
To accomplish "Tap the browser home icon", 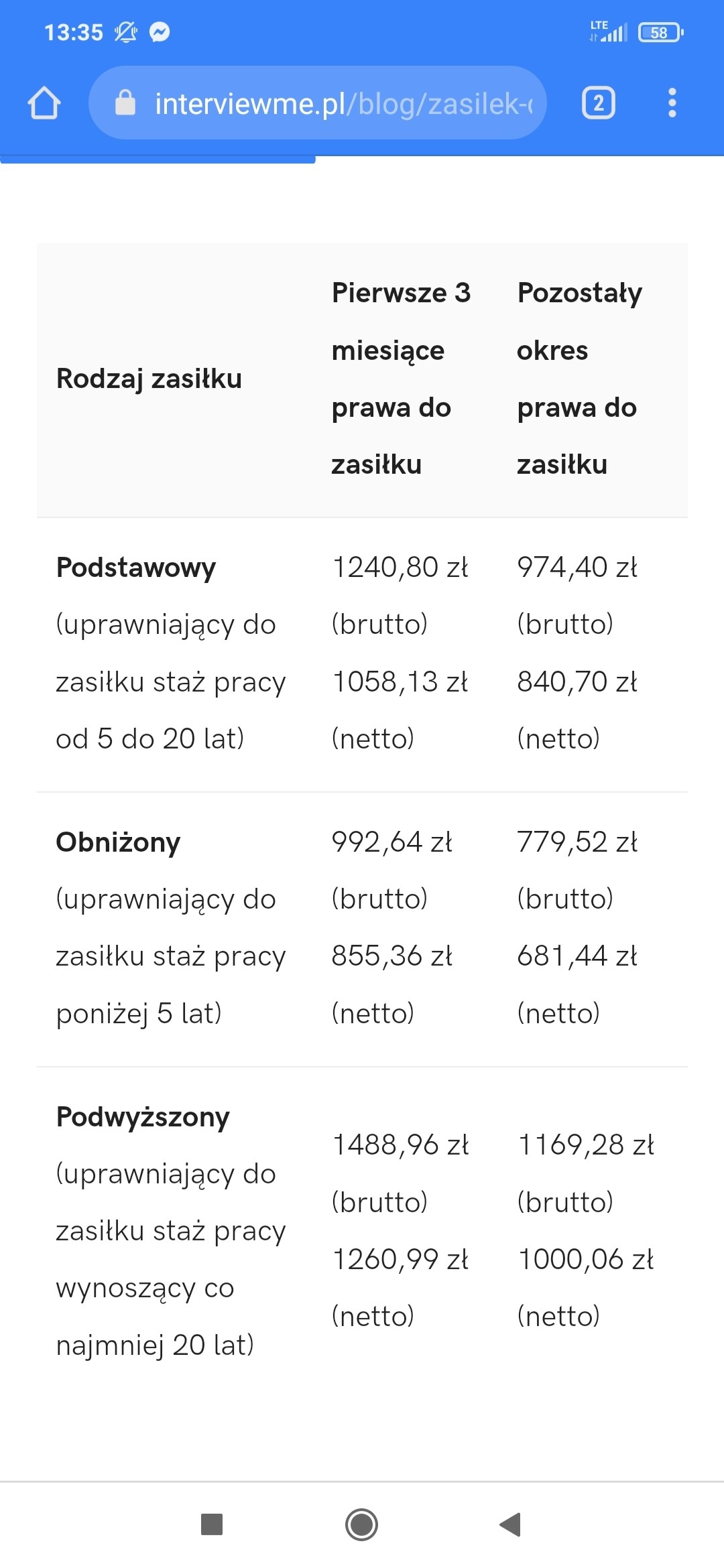I will point(44,103).
